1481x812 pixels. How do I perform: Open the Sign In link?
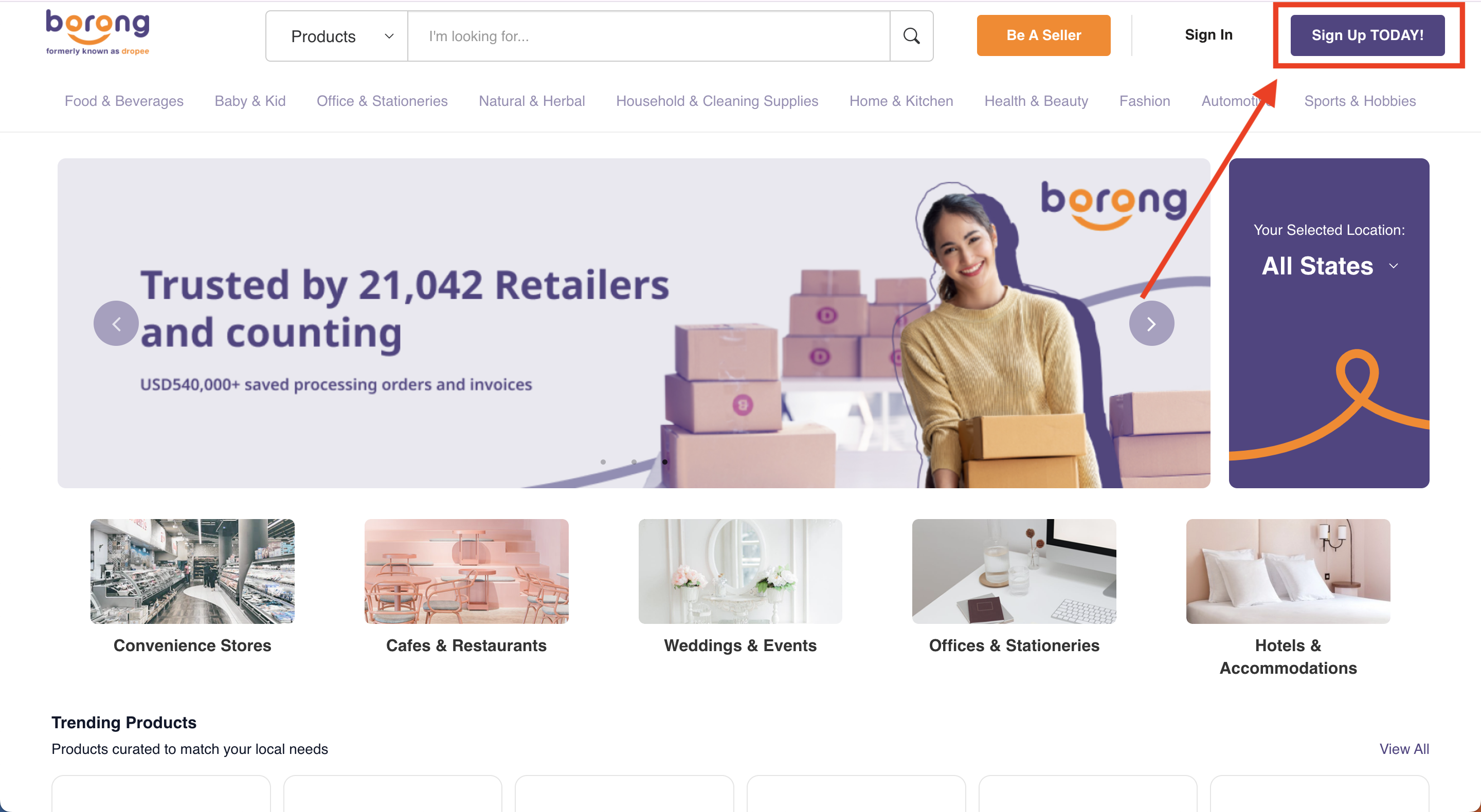[1208, 35]
